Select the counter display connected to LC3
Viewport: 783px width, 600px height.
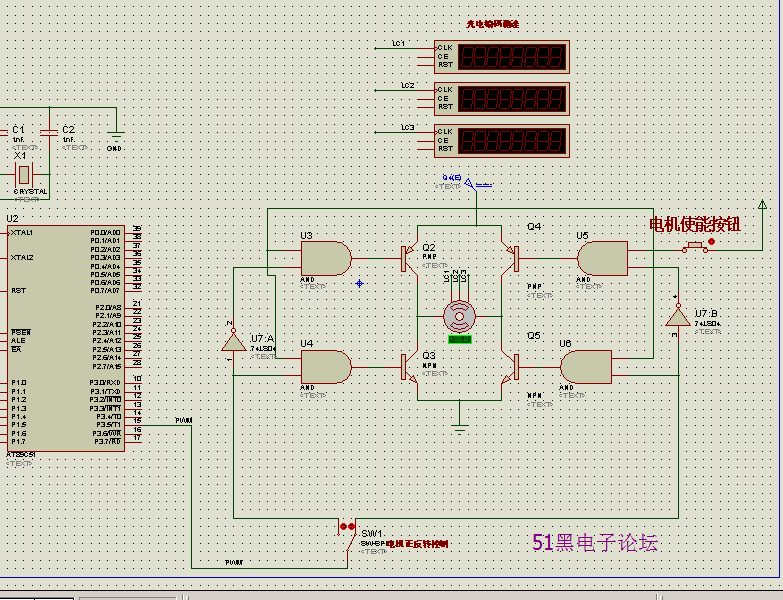pos(501,140)
